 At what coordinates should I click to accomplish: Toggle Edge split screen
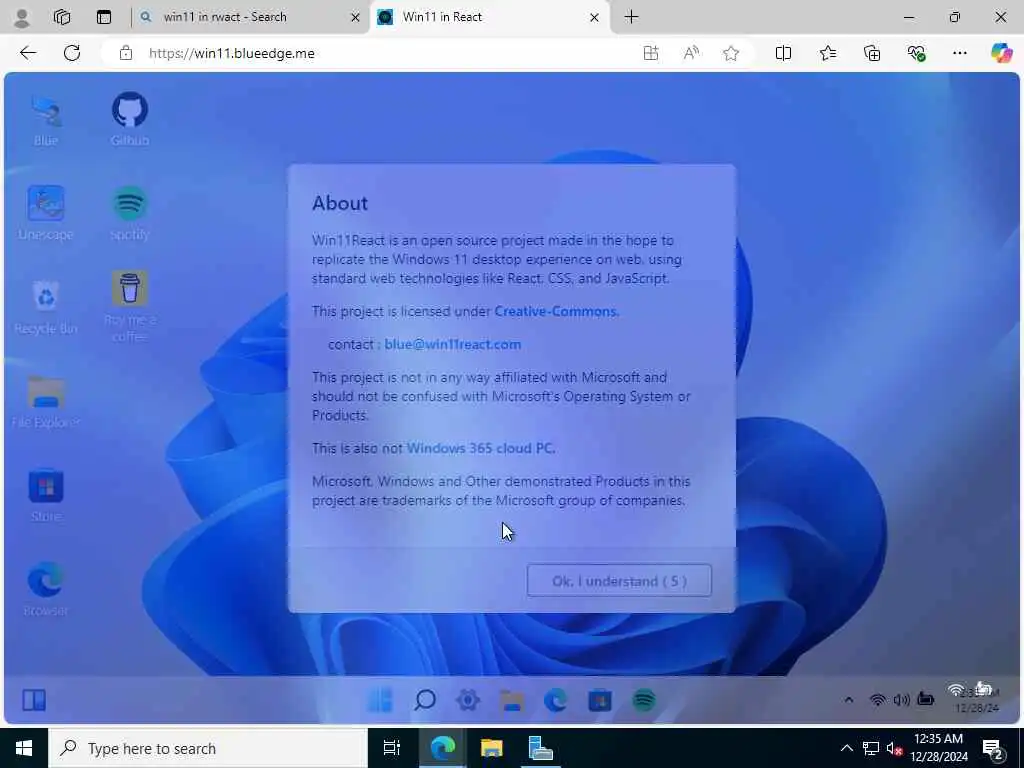(x=783, y=54)
